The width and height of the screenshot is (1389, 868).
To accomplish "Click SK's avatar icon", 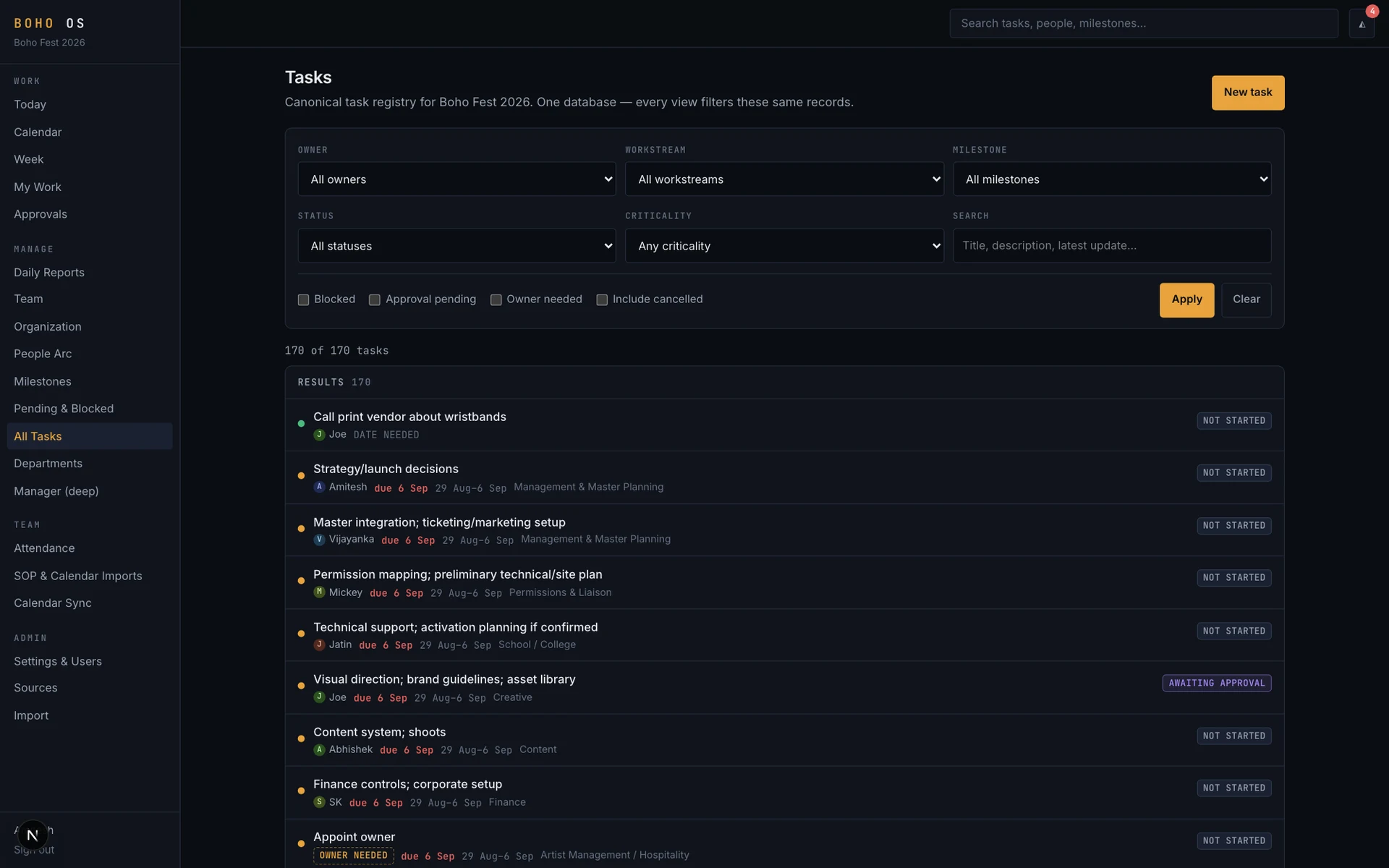I will tap(319, 802).
